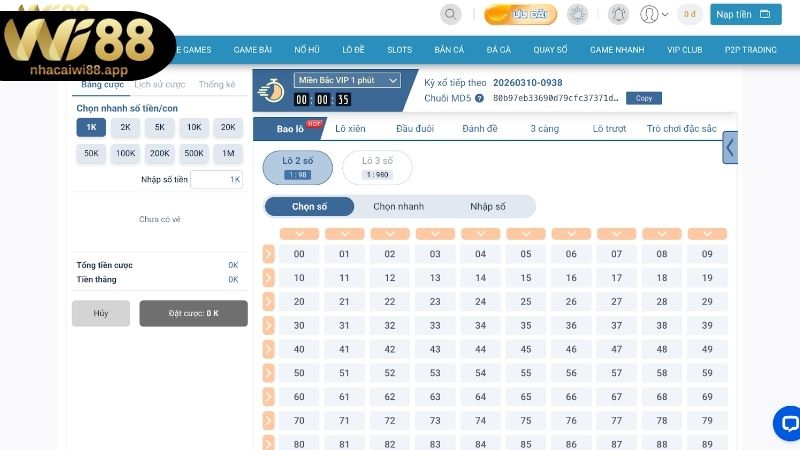The width and height of the screenshot is (800, 450).
Task: Pick number 27 in the grid
Action: (x=616, y=302)
